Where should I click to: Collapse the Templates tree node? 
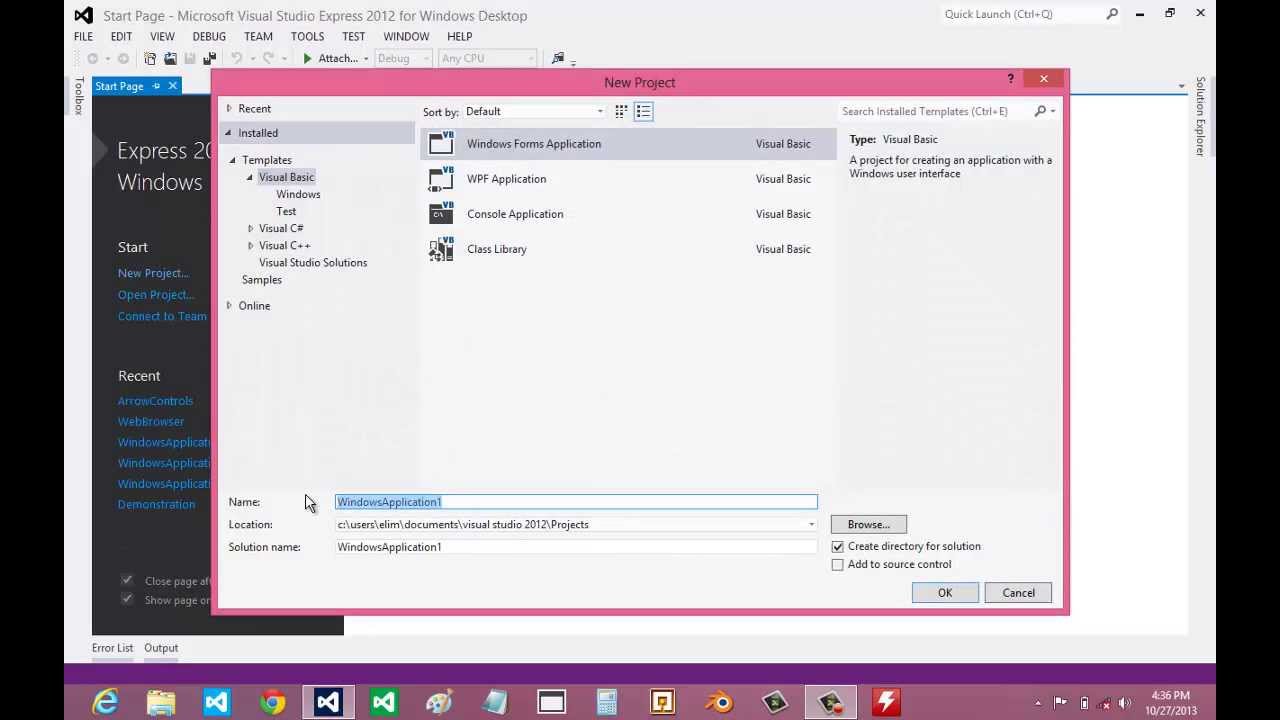point(233,160)
